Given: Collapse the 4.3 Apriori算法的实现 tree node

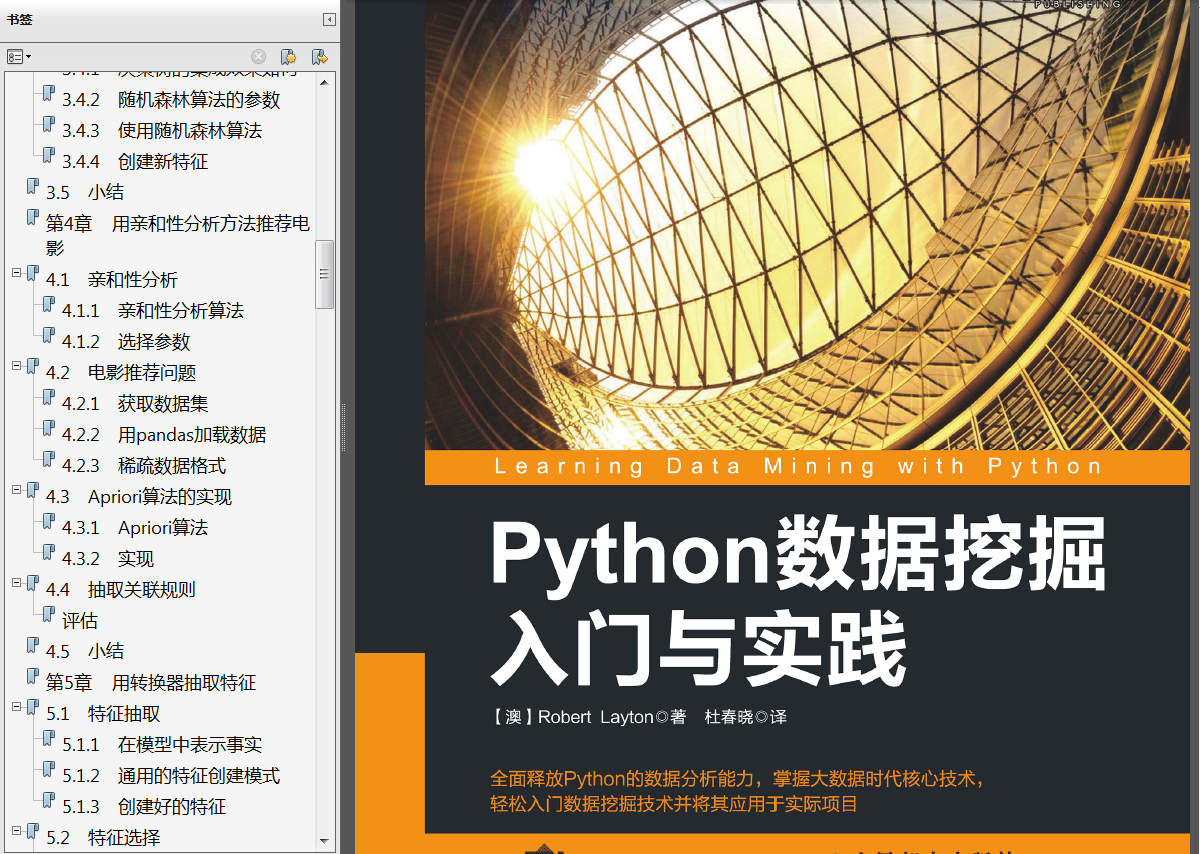Looking at the screenshot, I should pos(16,489).
